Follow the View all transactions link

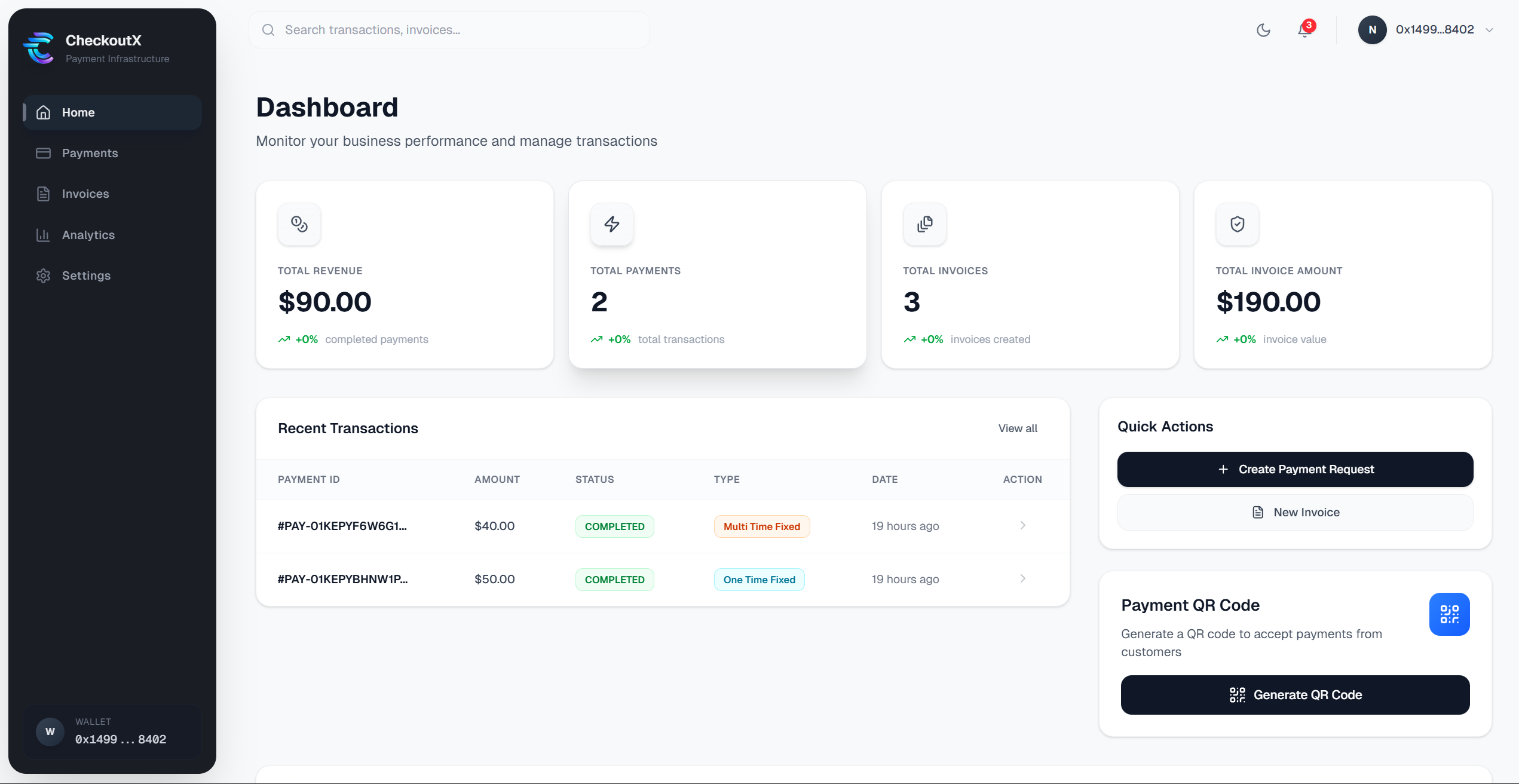click(1017, 428)
